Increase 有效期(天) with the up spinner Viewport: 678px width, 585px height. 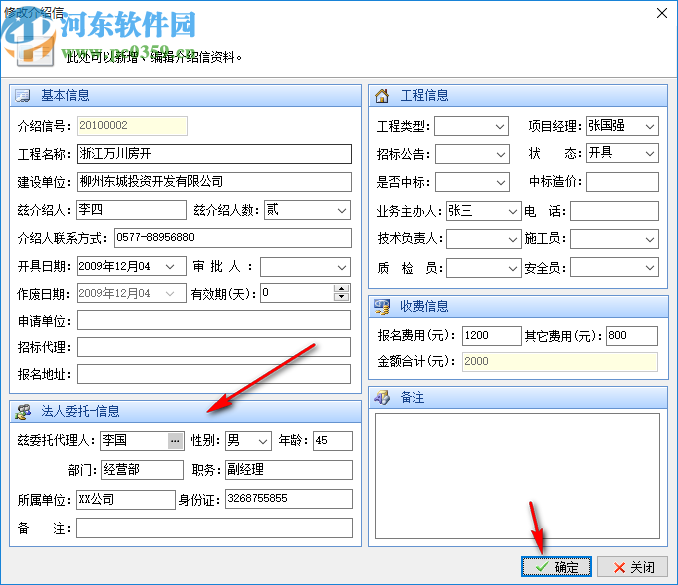click(342, 289)
